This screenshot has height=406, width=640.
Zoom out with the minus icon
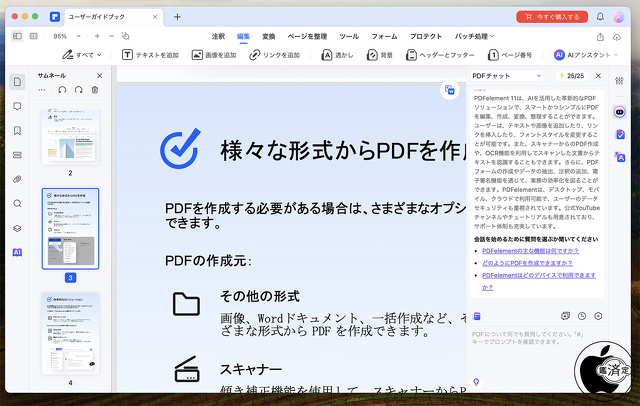click(x=111, y=36)
